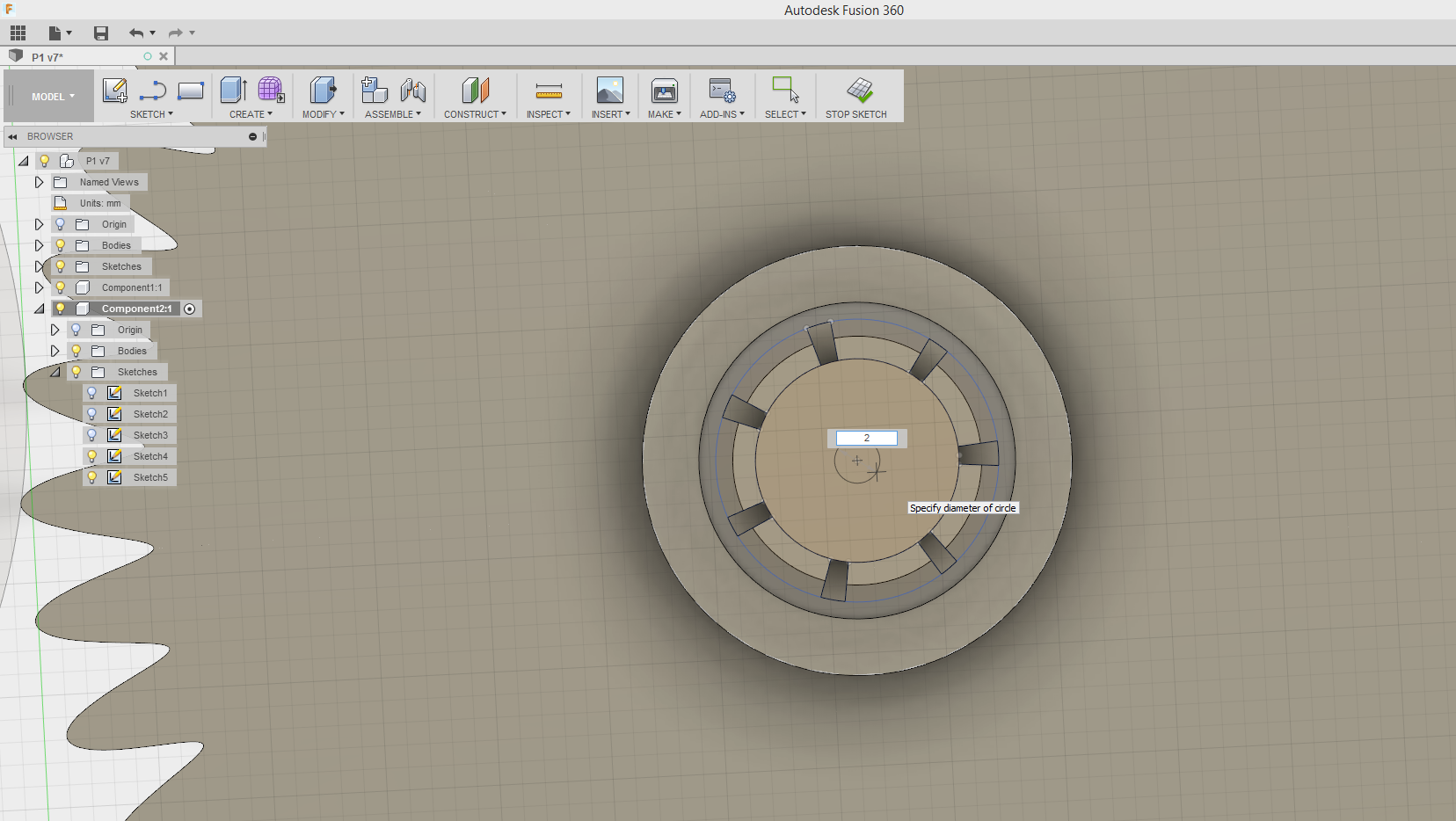Image resolution: width=1456 pixels, height=821 pixels.
Task: Toggle visibility of top-level Bodies
Action: pyautogui.click(x=60, y=245)
